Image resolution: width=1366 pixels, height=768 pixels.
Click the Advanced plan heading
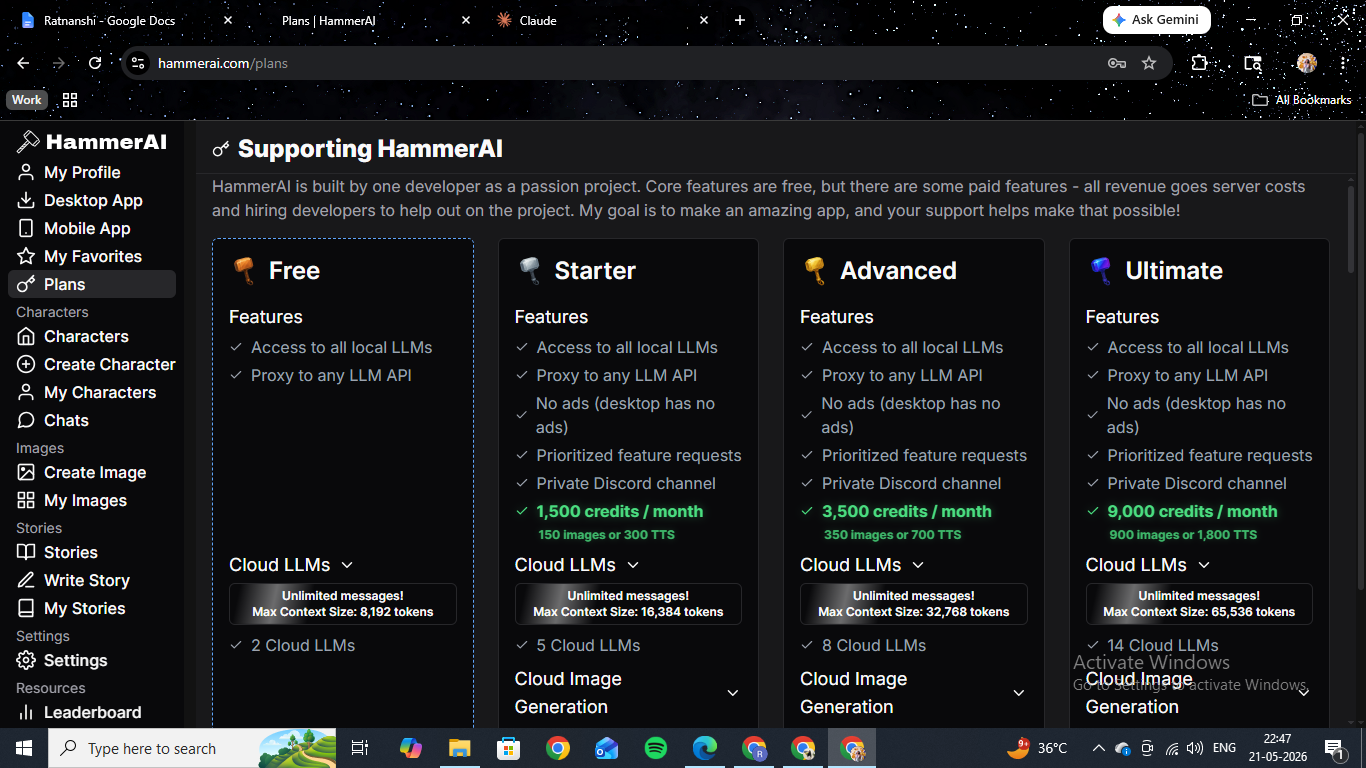point(898,271)
